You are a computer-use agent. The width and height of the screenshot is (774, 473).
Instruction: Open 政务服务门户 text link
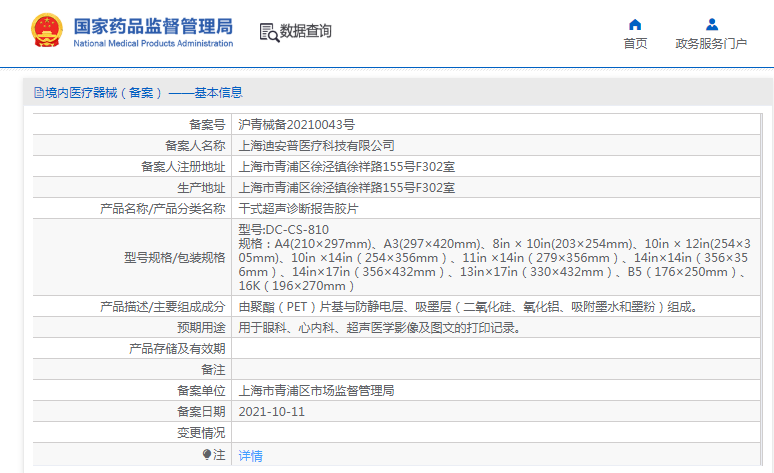pyautogui.click(x=711, y=44)
